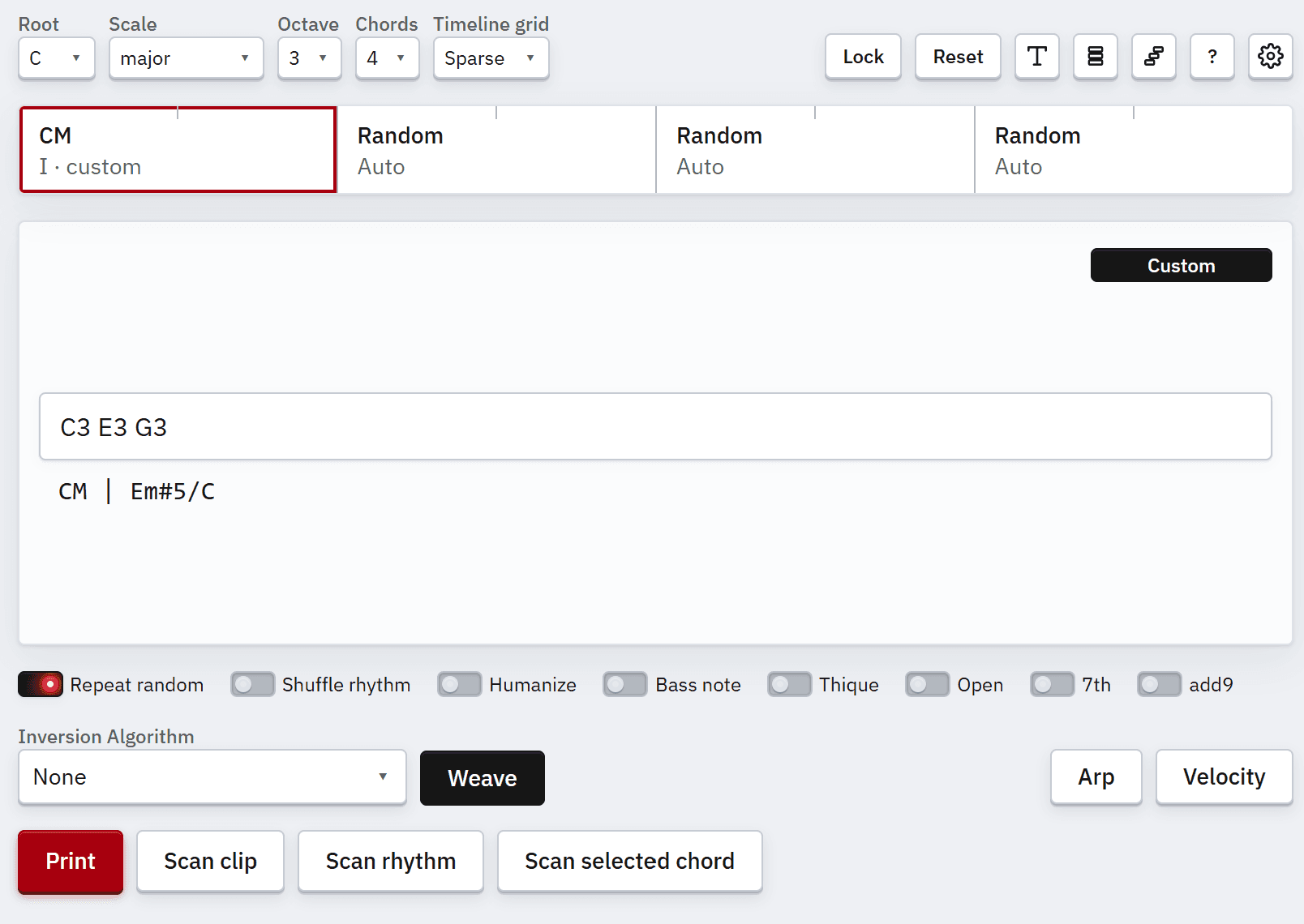1304x924 pixels.
Task: Click Scan selected chord button
Action: (630, 862)
